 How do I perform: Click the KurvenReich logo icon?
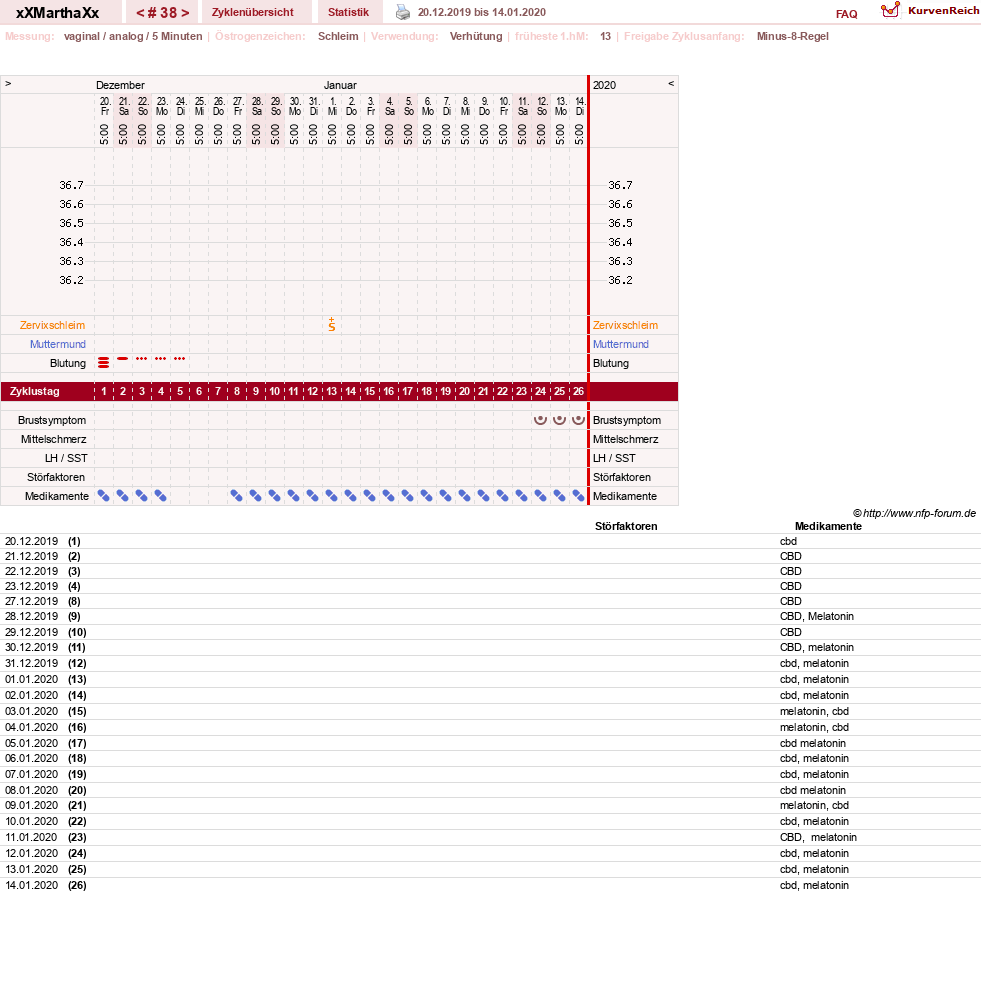point(891,10)
